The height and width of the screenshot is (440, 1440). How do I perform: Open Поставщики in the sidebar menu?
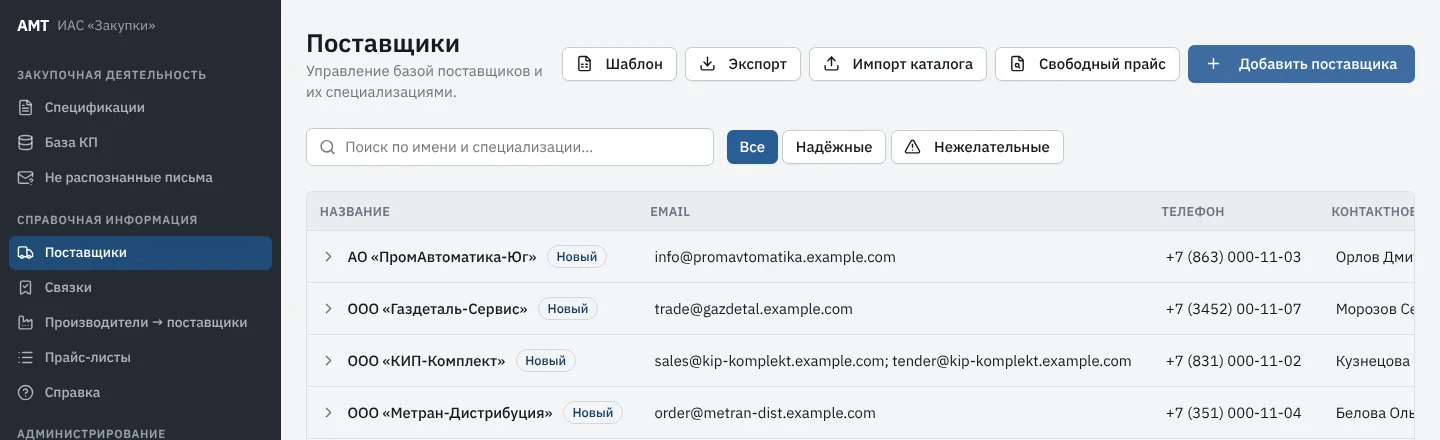tap(140, 252)
